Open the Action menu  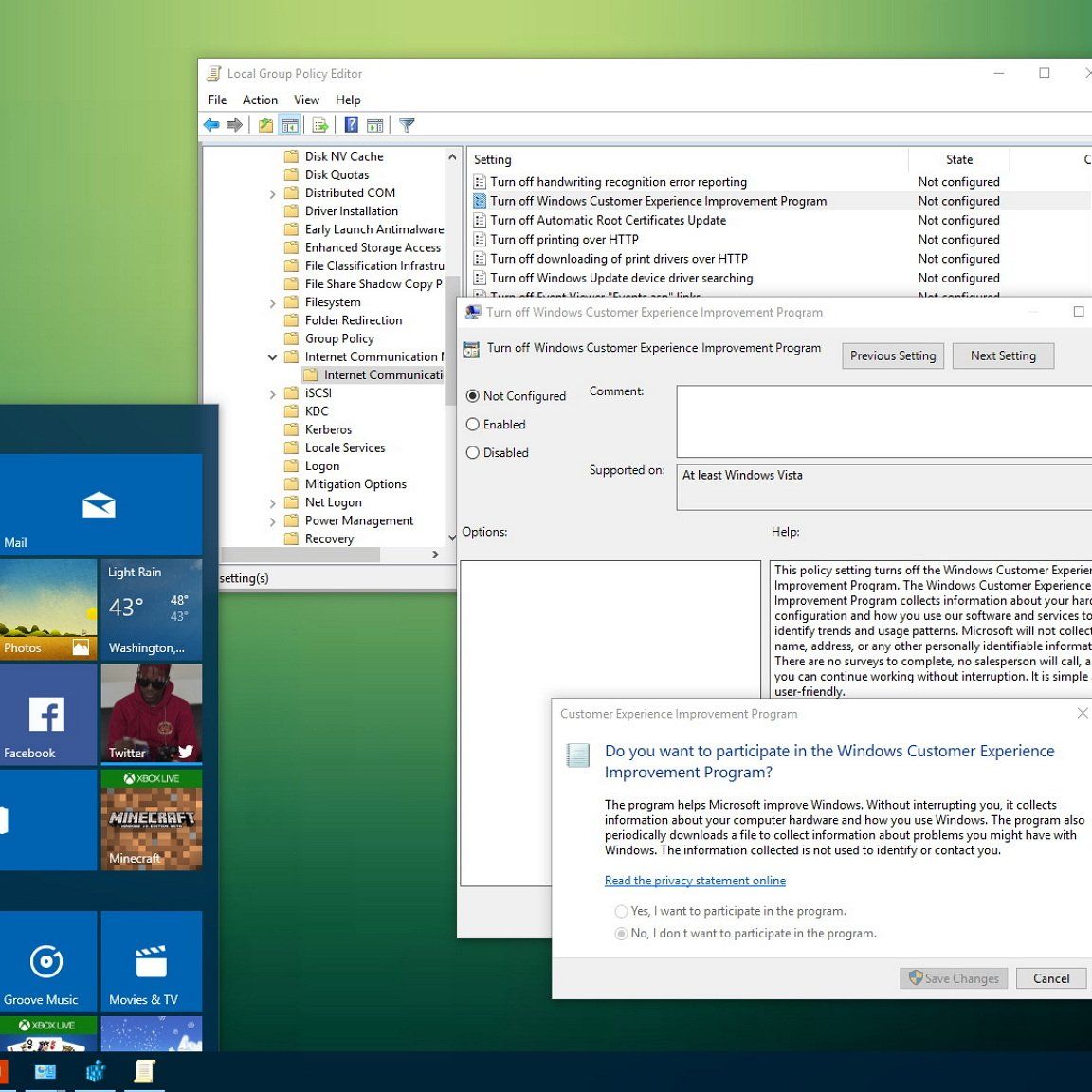click(x=260, y=100)
